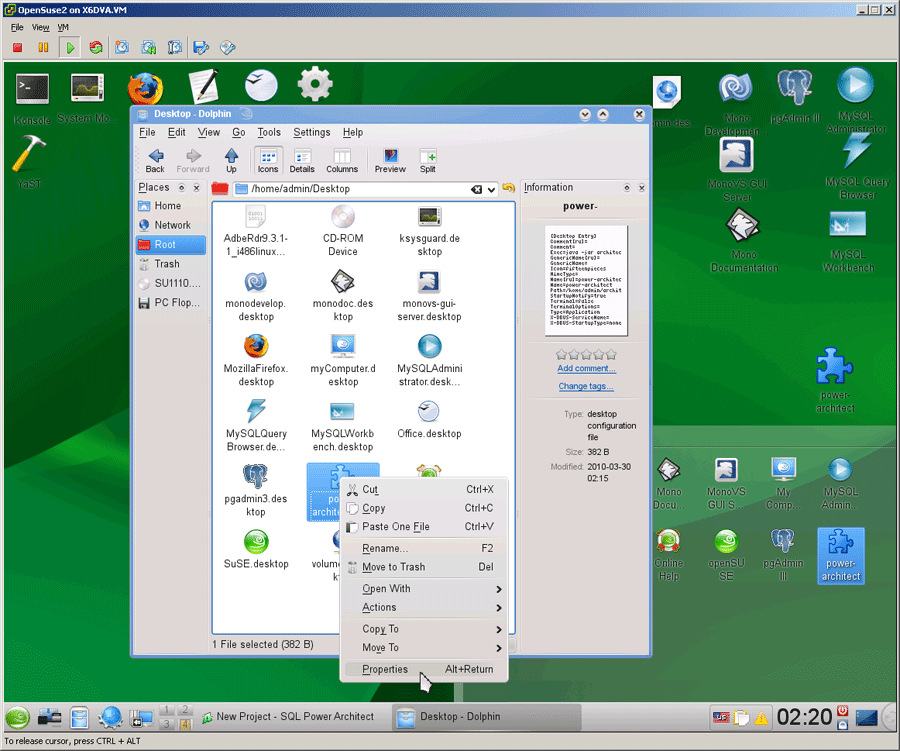The width and height of the screenshot is (900, 751).
Task: Select the myComputer.desktop file icon
Action: pos(343,347)
